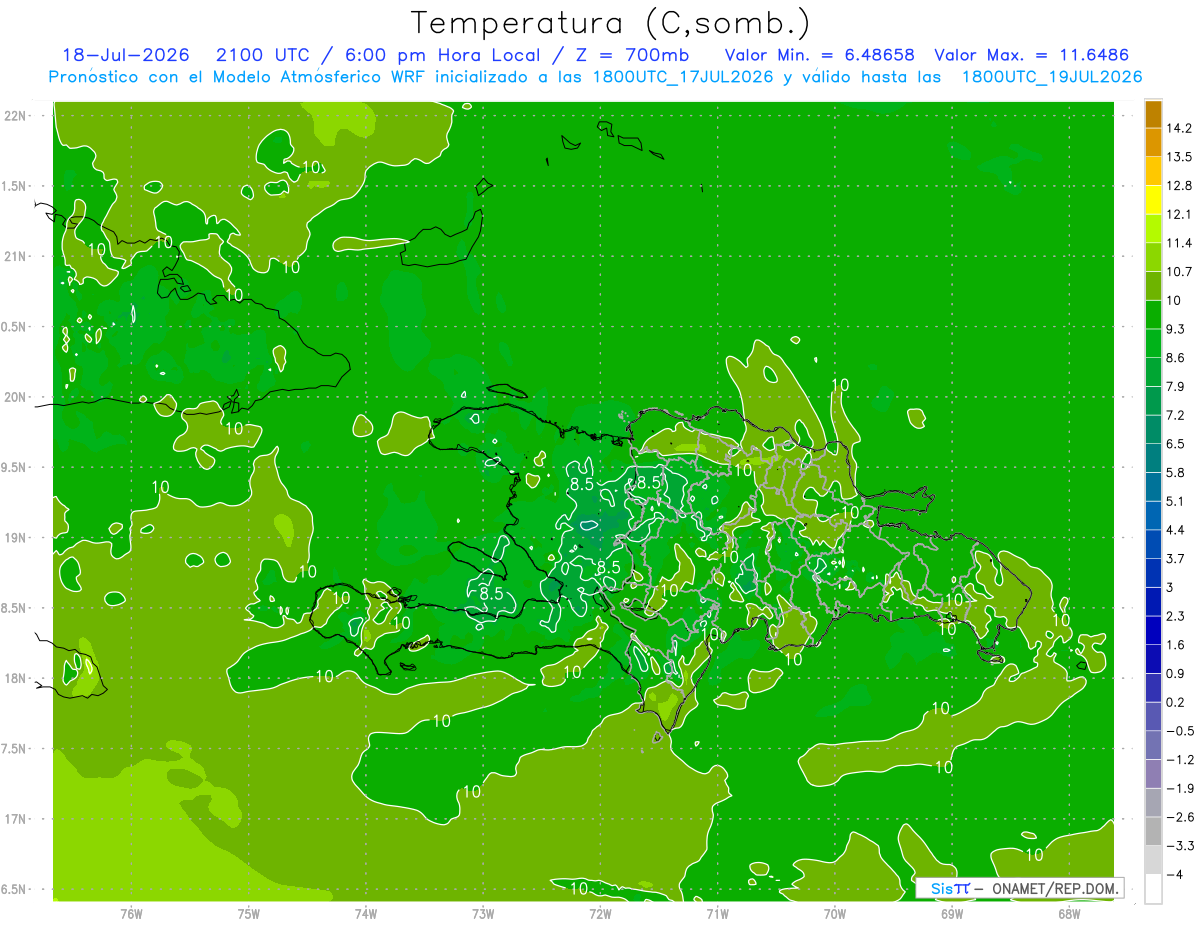Click the purple swatch between -1.9 and -1.2
This screenshot has width=1200, height=927.
[x=1153, y=774]
